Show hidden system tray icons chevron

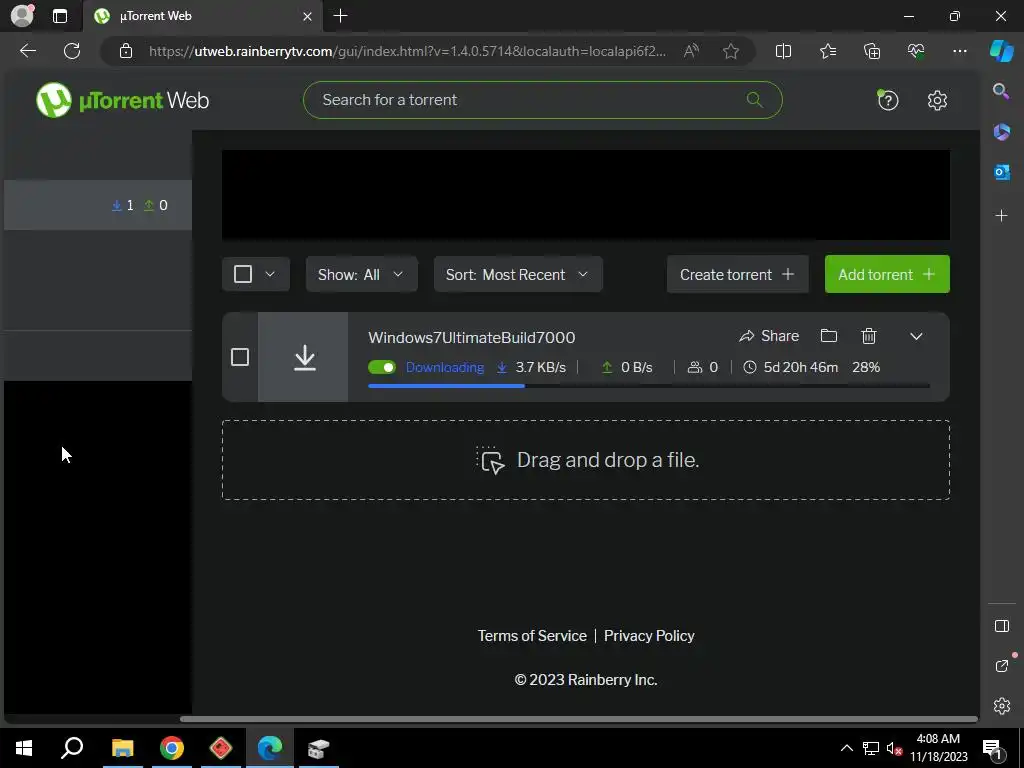[846, 748]
